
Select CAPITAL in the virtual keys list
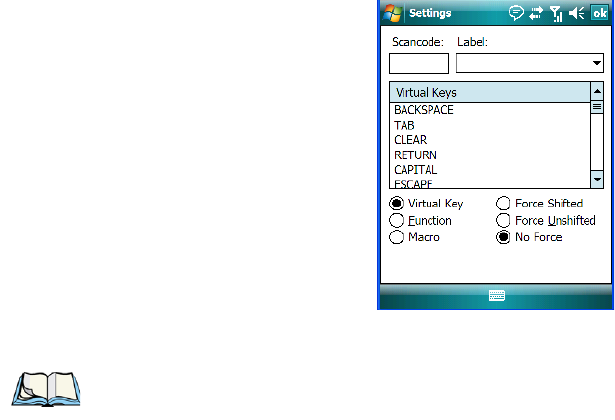pos(490,170)
